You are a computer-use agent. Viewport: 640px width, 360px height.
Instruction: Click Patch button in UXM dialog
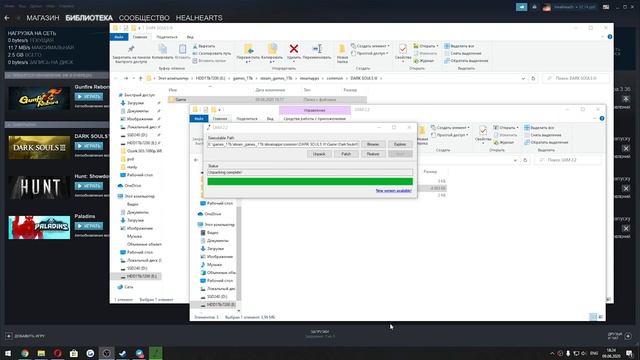346,154
